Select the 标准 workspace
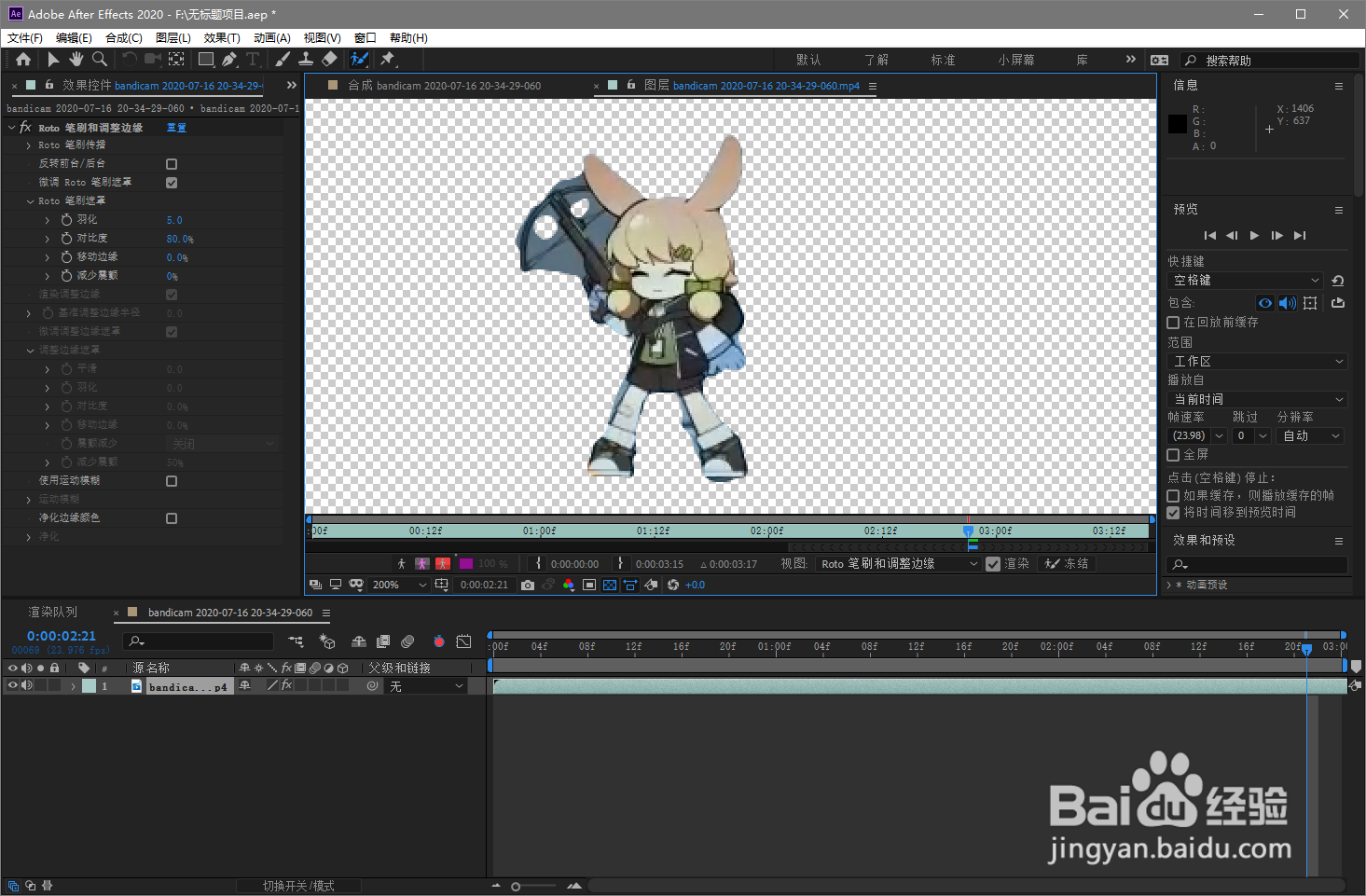 tap(943, 60)
